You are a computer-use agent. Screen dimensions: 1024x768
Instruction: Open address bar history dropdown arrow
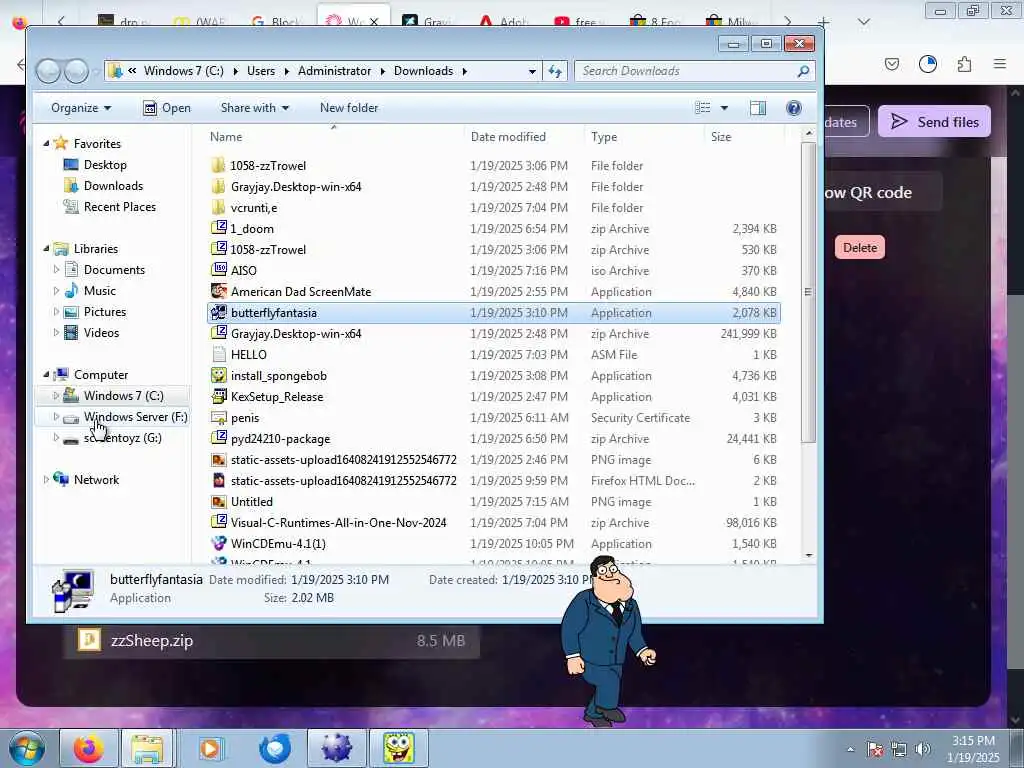point(532,71)
